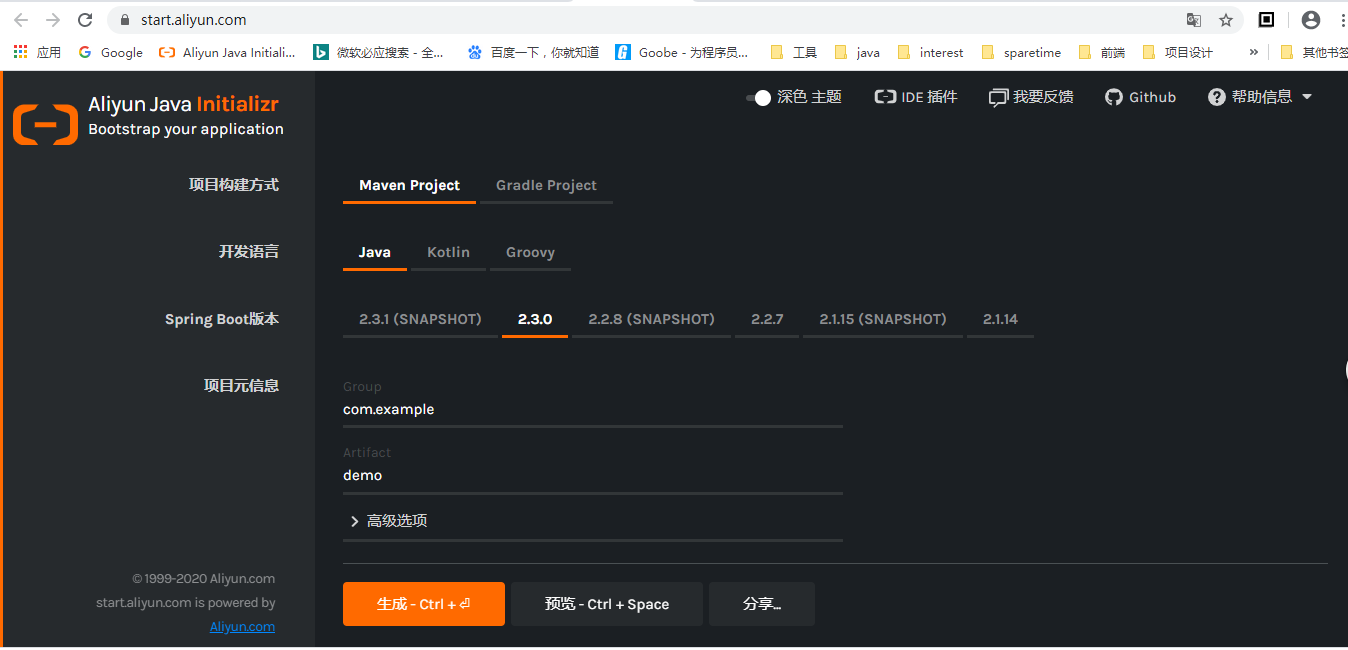
Task: Bookmark this page with star icon
Action: [x=1226, y=20]
